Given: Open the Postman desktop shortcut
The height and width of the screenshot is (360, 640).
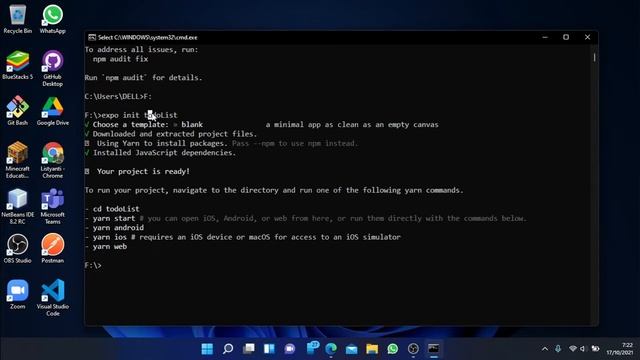Looking at the screenshot, I should (53, 249).
